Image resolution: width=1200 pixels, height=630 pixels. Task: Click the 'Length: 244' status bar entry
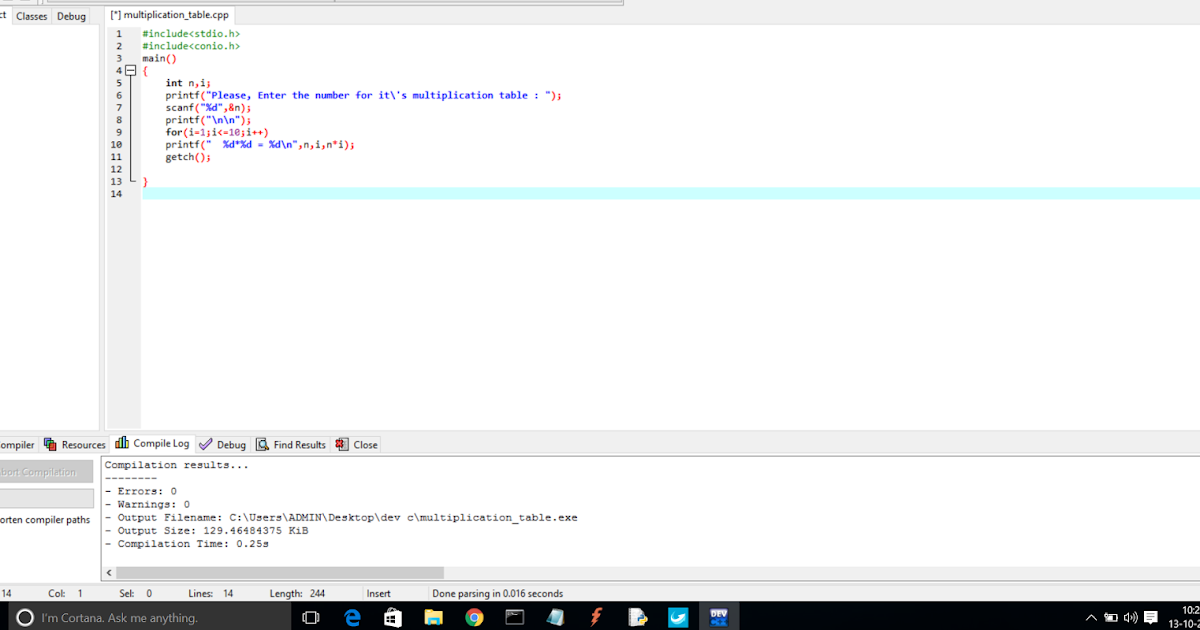tap(297, 593)
